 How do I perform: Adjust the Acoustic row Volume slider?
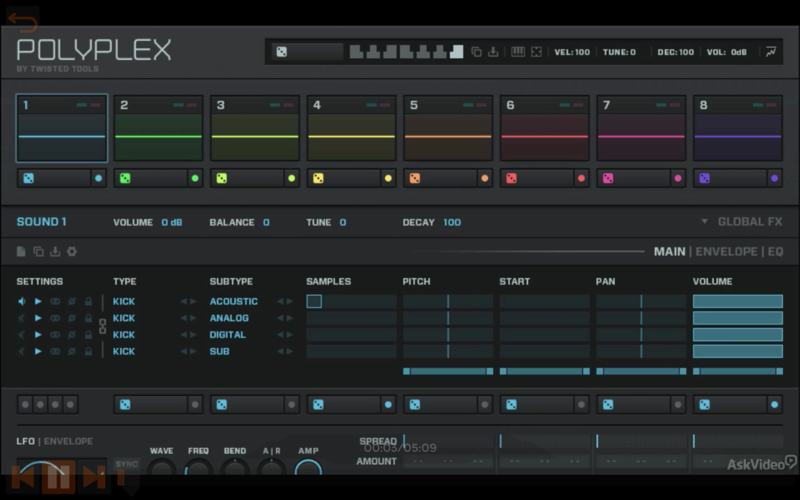point(738,302)
